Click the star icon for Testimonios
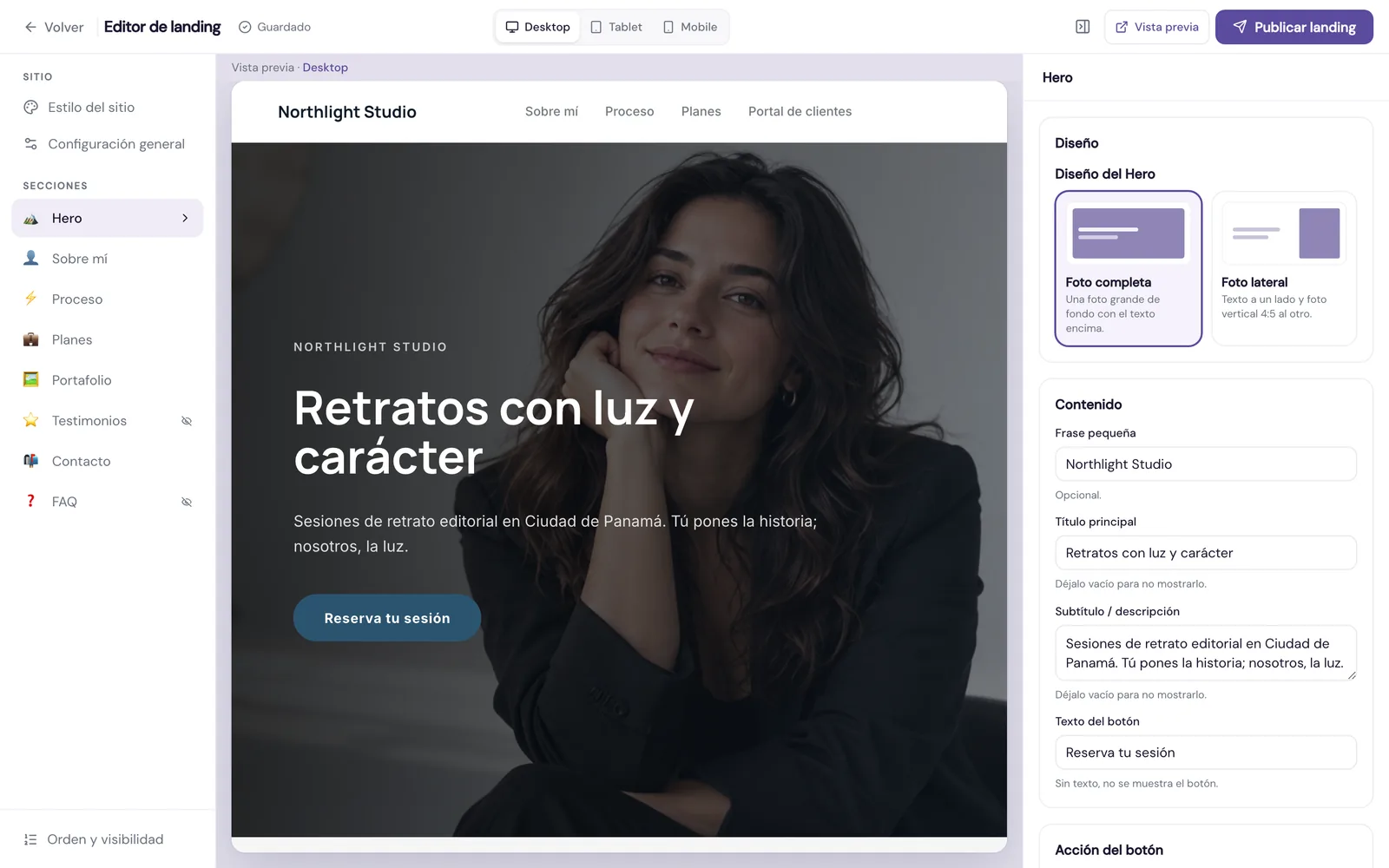The width and height of the screenshot is (1389, 868). 31,420
